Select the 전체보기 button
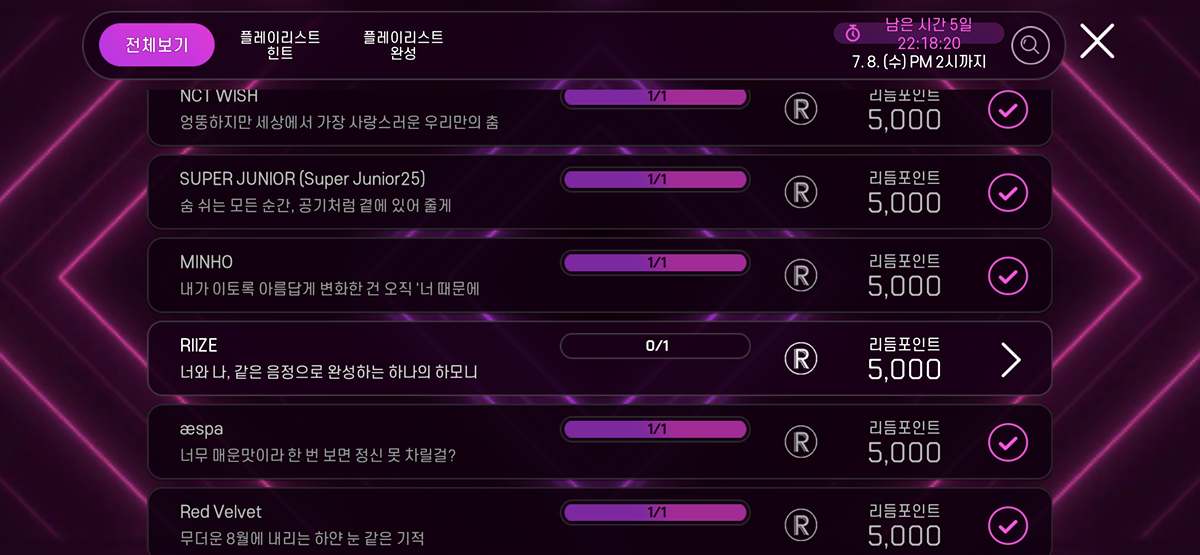Viewport: 1200px width, 555px height. [157, 45]
